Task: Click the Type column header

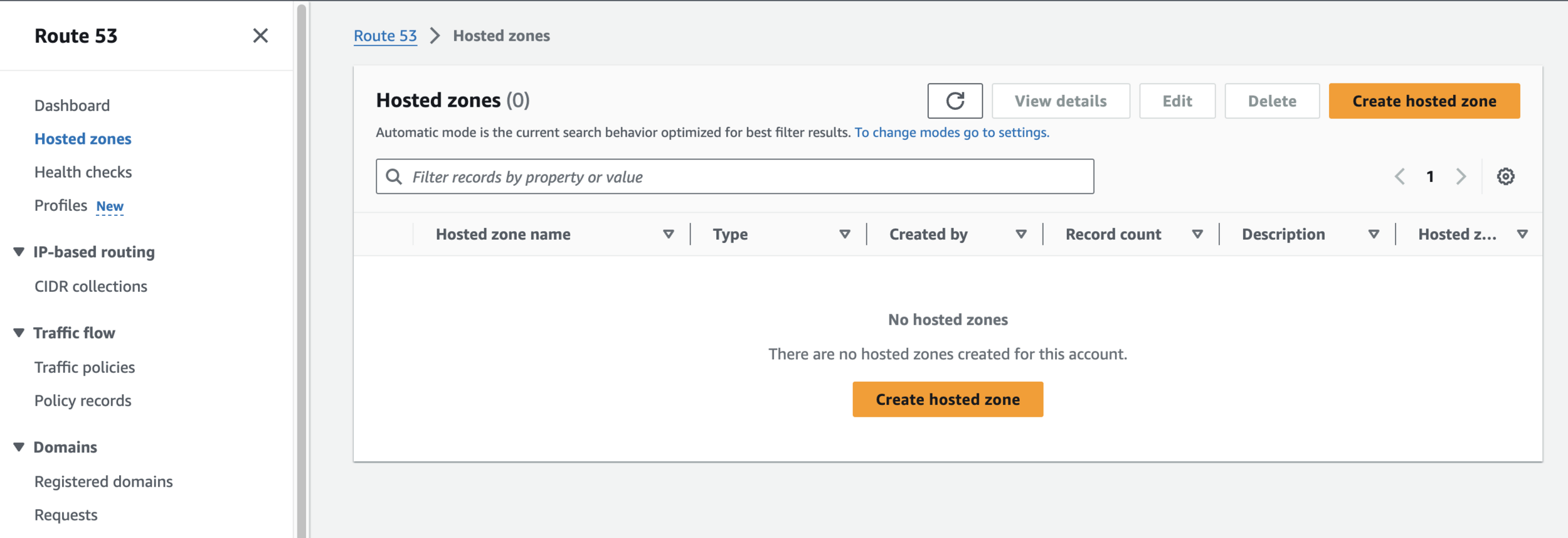Action: point(730,234)
